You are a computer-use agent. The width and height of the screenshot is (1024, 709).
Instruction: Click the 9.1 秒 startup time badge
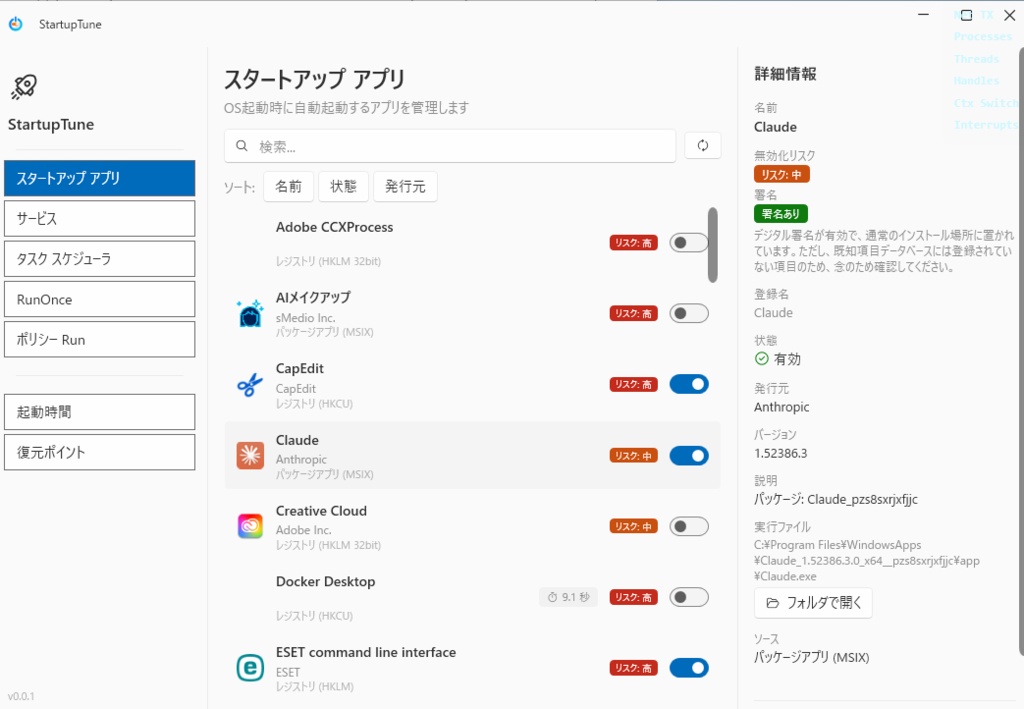coord(568,597)
